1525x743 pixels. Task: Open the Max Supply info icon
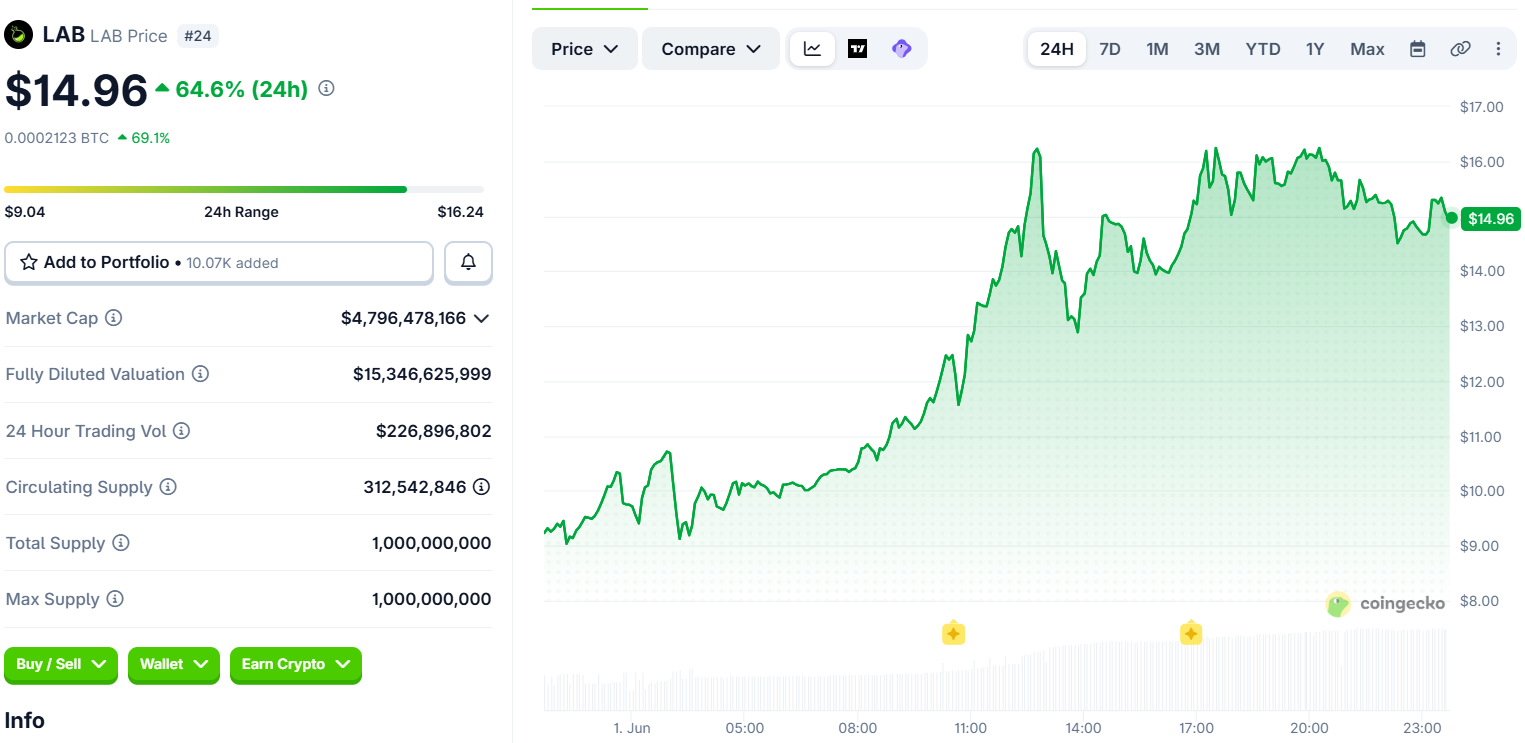click(x=115, y=599)
